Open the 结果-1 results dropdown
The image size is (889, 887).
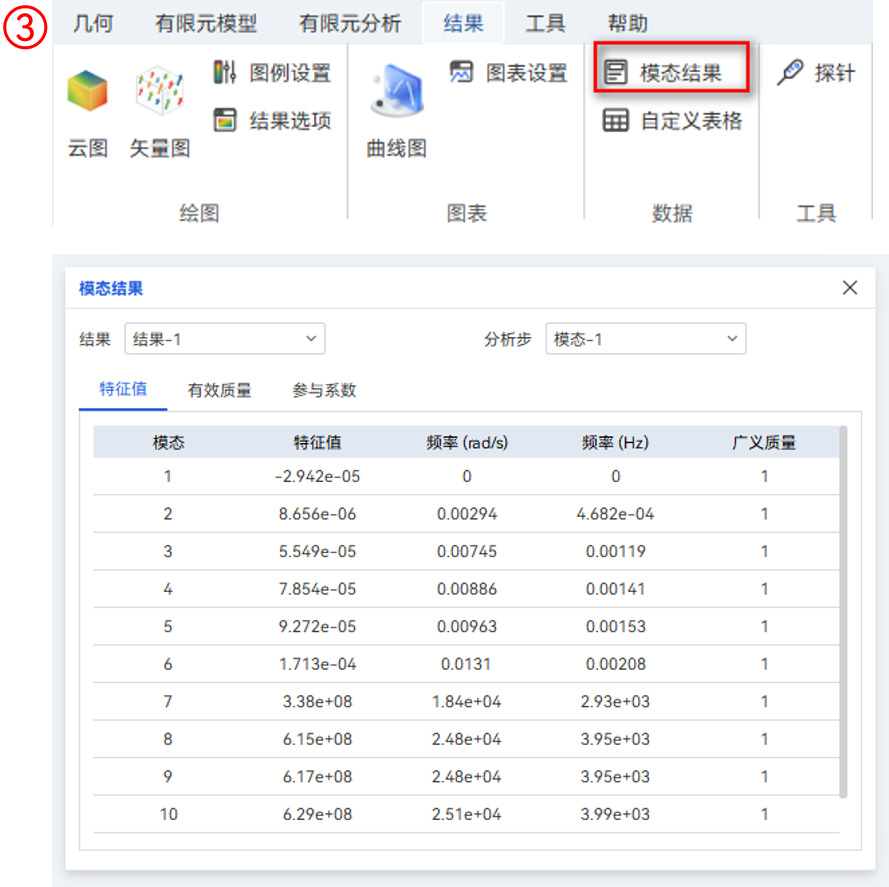224,338
